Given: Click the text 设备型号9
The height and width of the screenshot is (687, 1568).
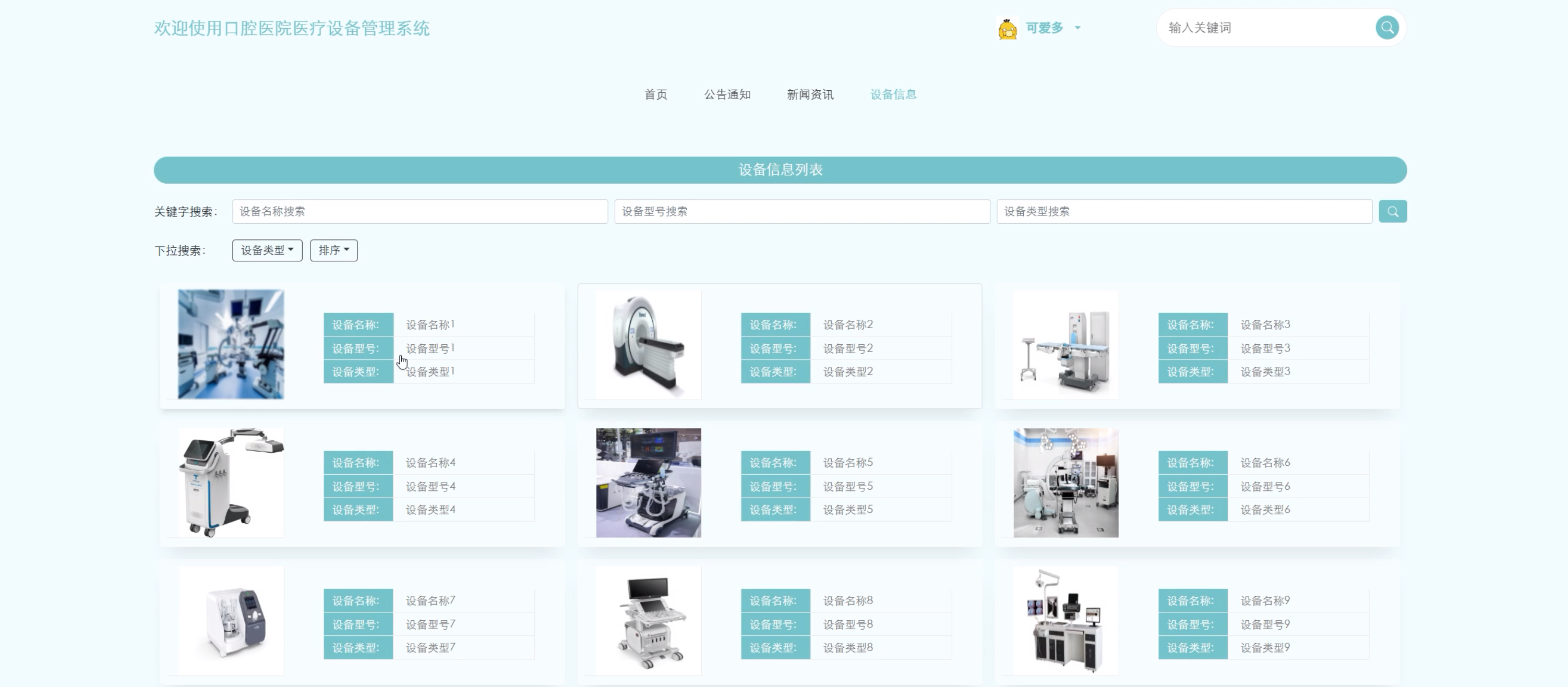Looking at the screenshot, I should click(x=1265, y=625).
